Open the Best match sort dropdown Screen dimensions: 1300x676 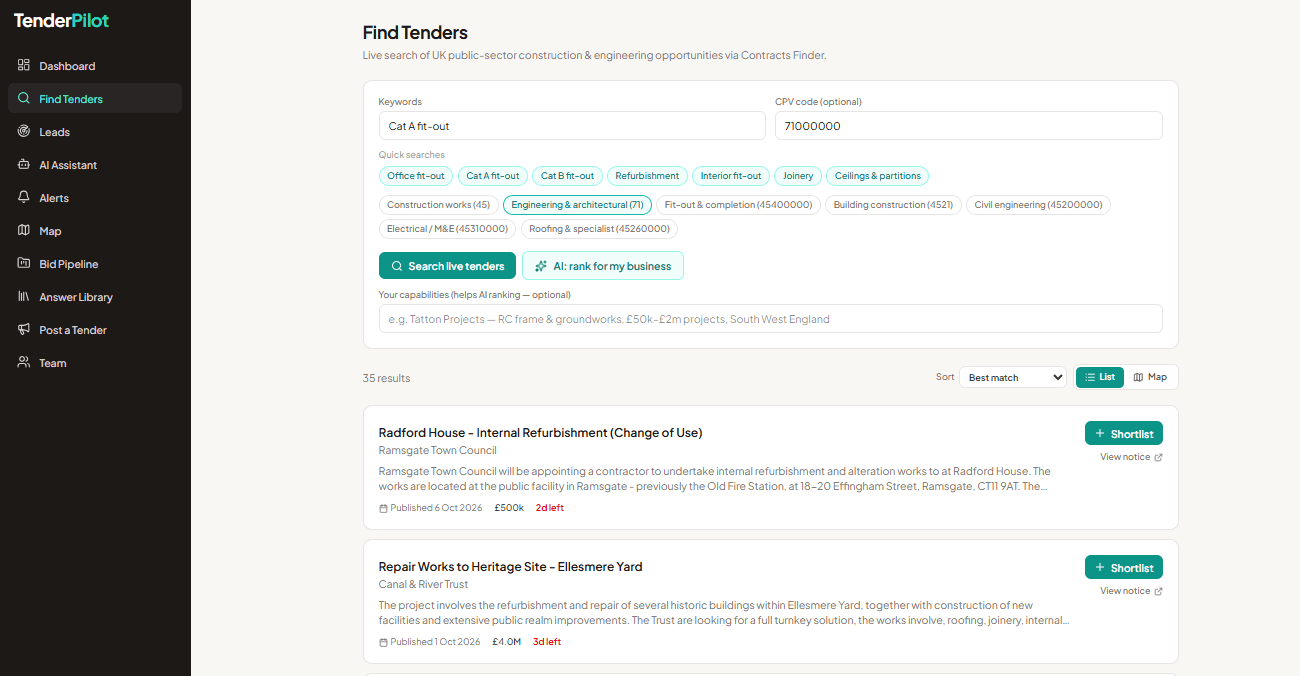1013,377
